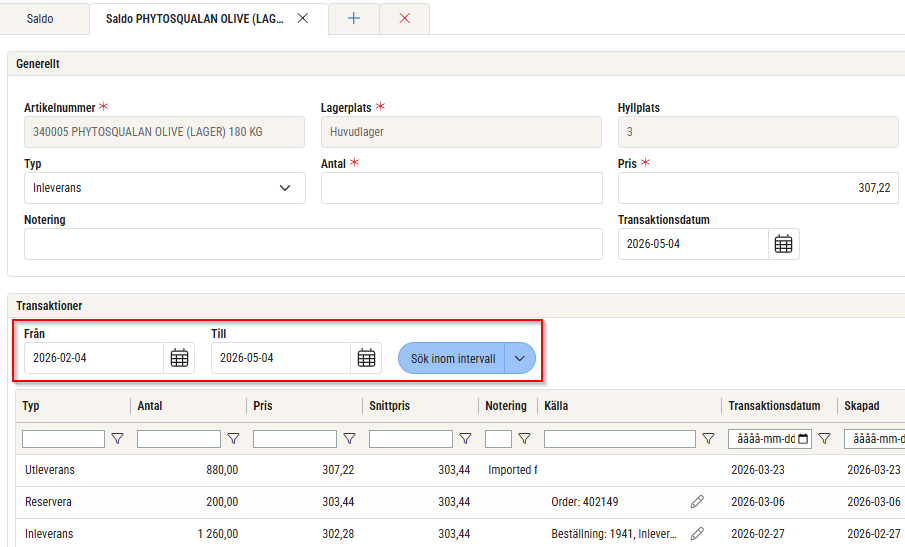The width and height of the screenshot is (905, 547).
Task: Close all tabs with the red X icon
Action: tap(405, 18)
